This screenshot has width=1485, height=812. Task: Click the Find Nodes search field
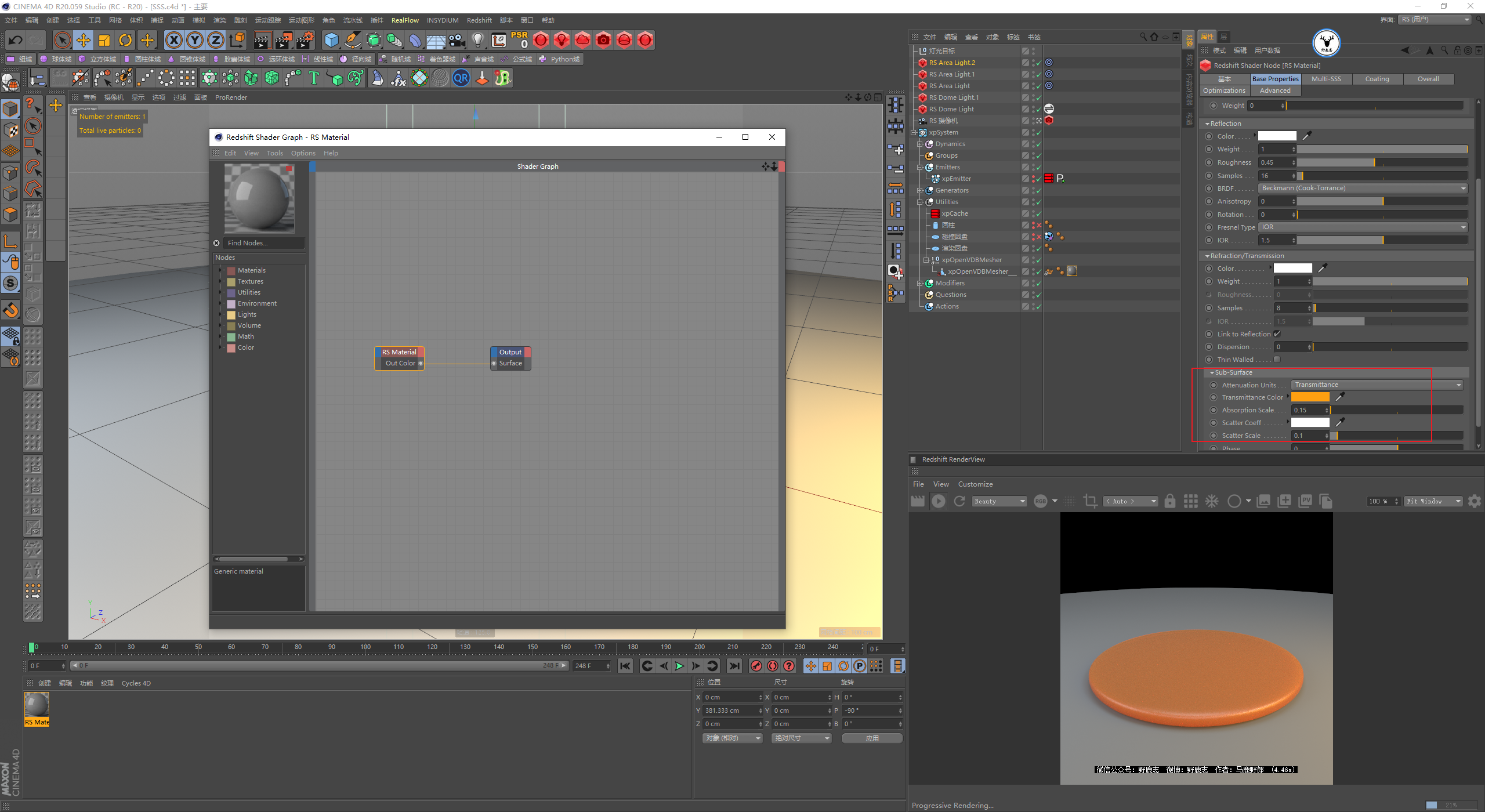pyautogui.click(x=264, y=243)
